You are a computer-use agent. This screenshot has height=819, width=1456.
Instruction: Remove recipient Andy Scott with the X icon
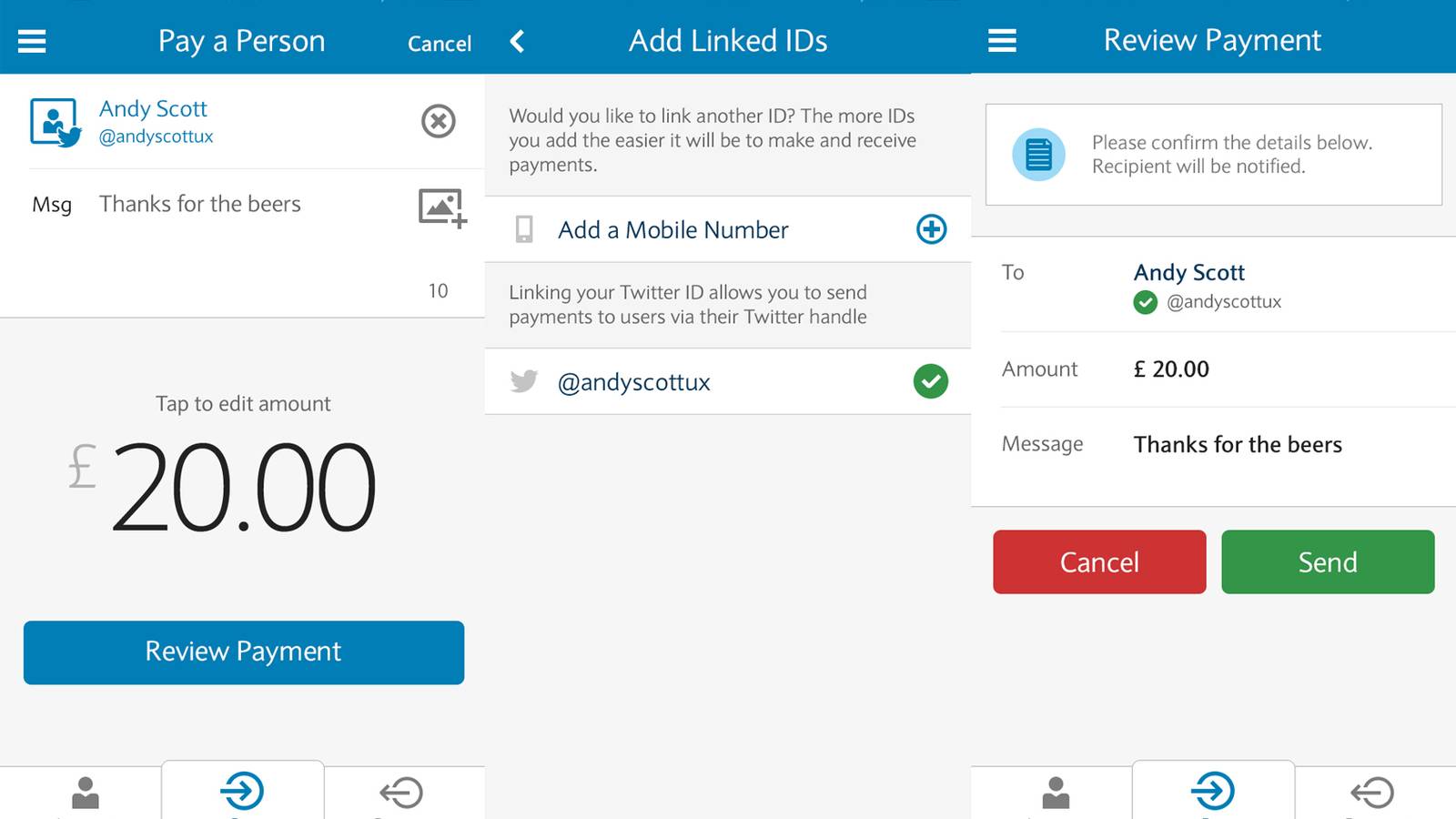coord(439,121)
